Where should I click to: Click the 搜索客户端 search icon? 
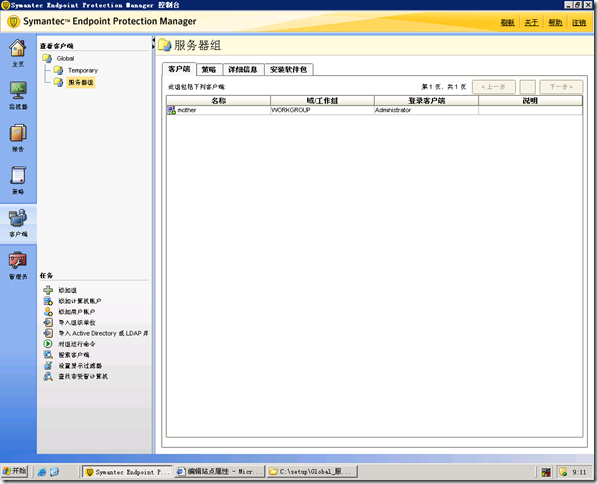point(48,354)
